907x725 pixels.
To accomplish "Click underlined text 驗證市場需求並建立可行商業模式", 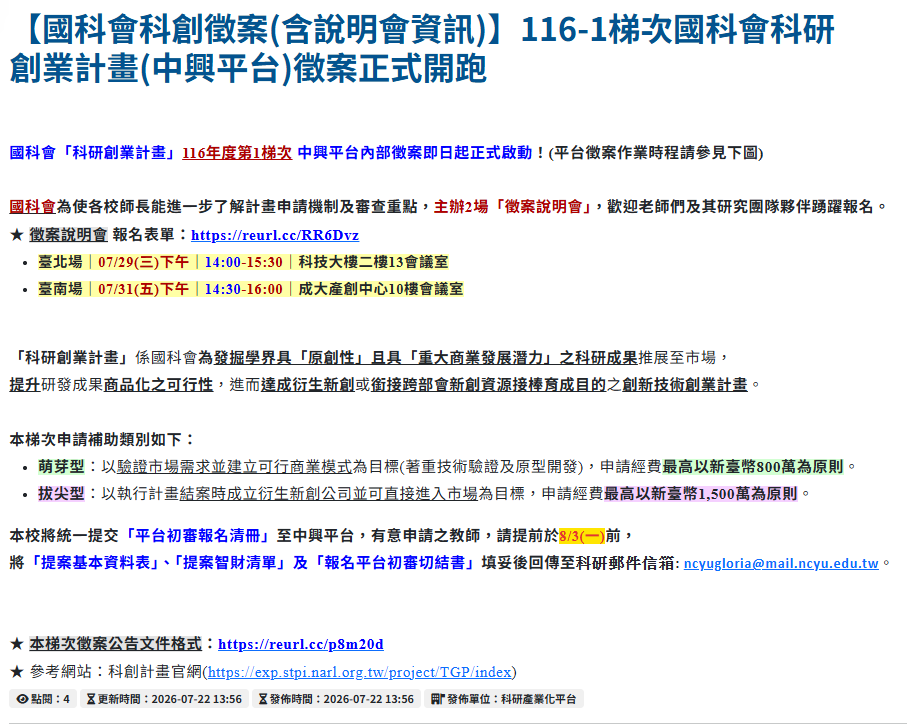I will (x=234, y=466).
